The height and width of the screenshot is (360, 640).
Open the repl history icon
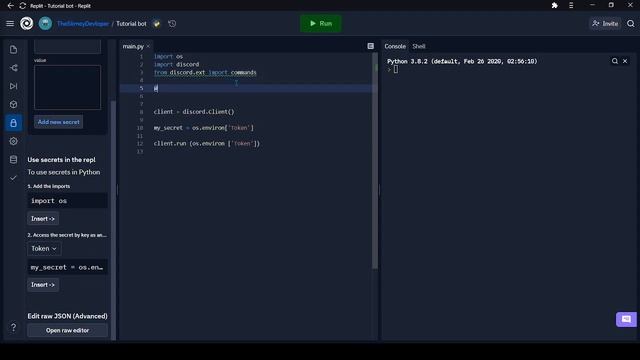(172, 24)
